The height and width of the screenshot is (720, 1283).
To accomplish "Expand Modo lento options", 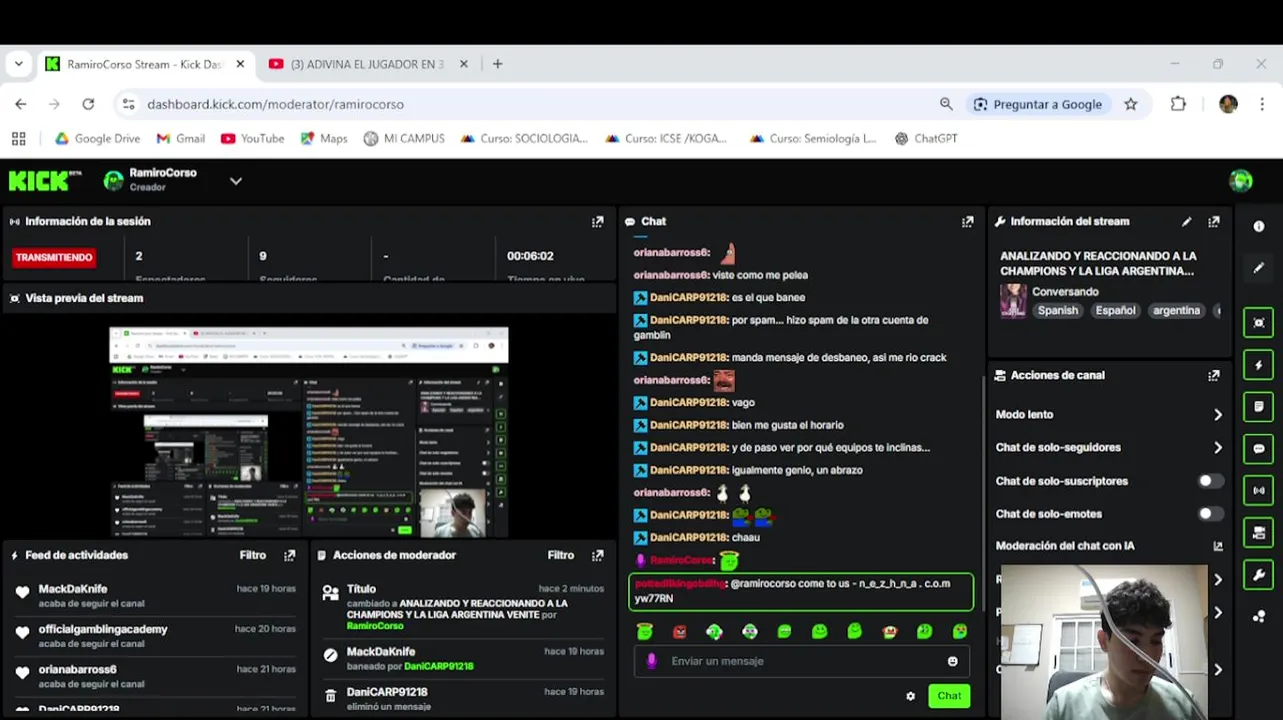I will tap(1218, 415).
